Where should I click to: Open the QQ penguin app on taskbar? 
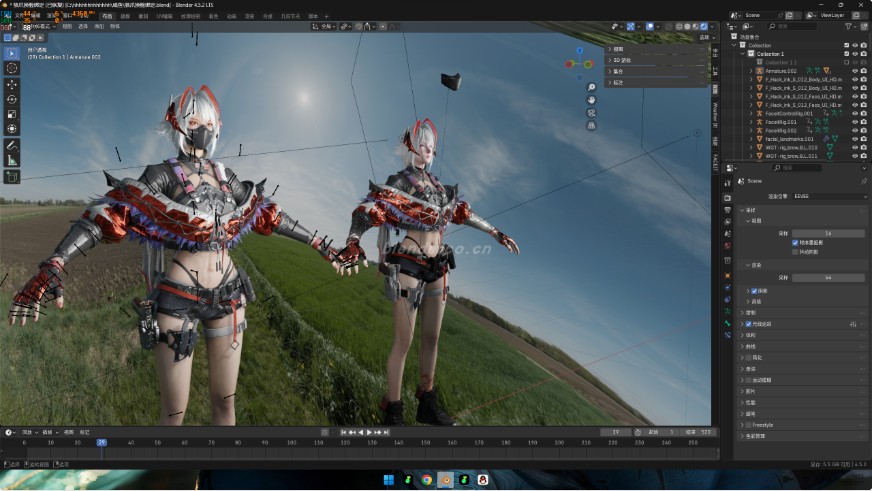click(x=483, y=479)
